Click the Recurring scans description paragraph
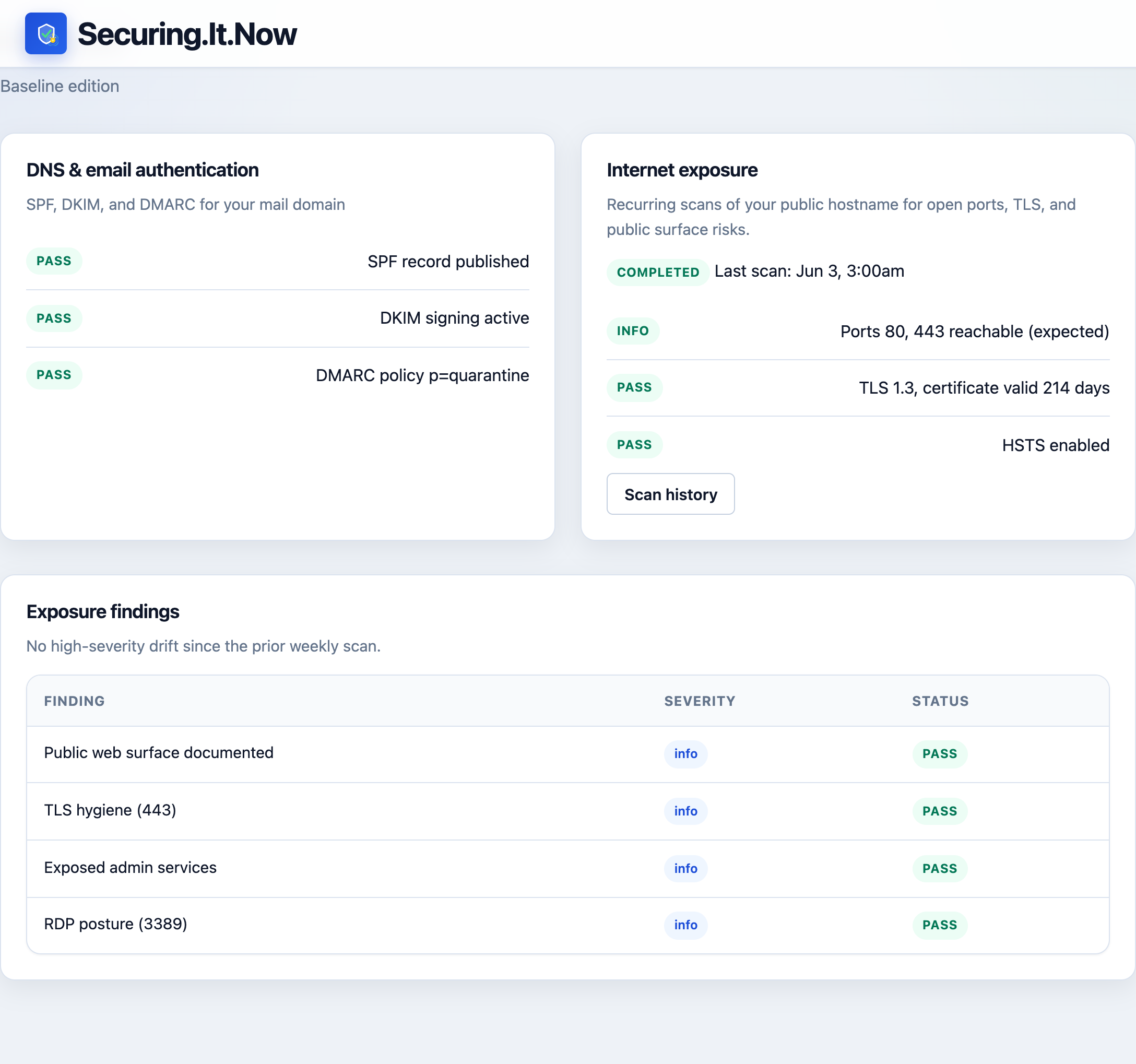This screenshot has height=1064, width=1136. pyautogui.click(x=841, y=217)
